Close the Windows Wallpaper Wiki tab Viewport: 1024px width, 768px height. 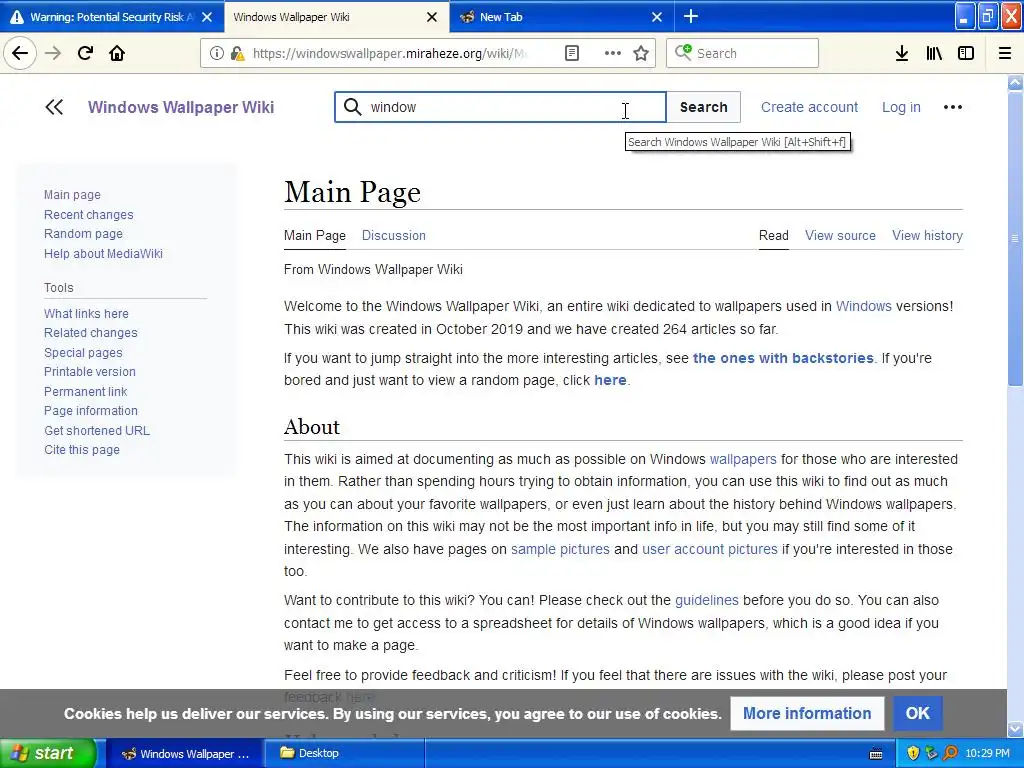[432, 17]
